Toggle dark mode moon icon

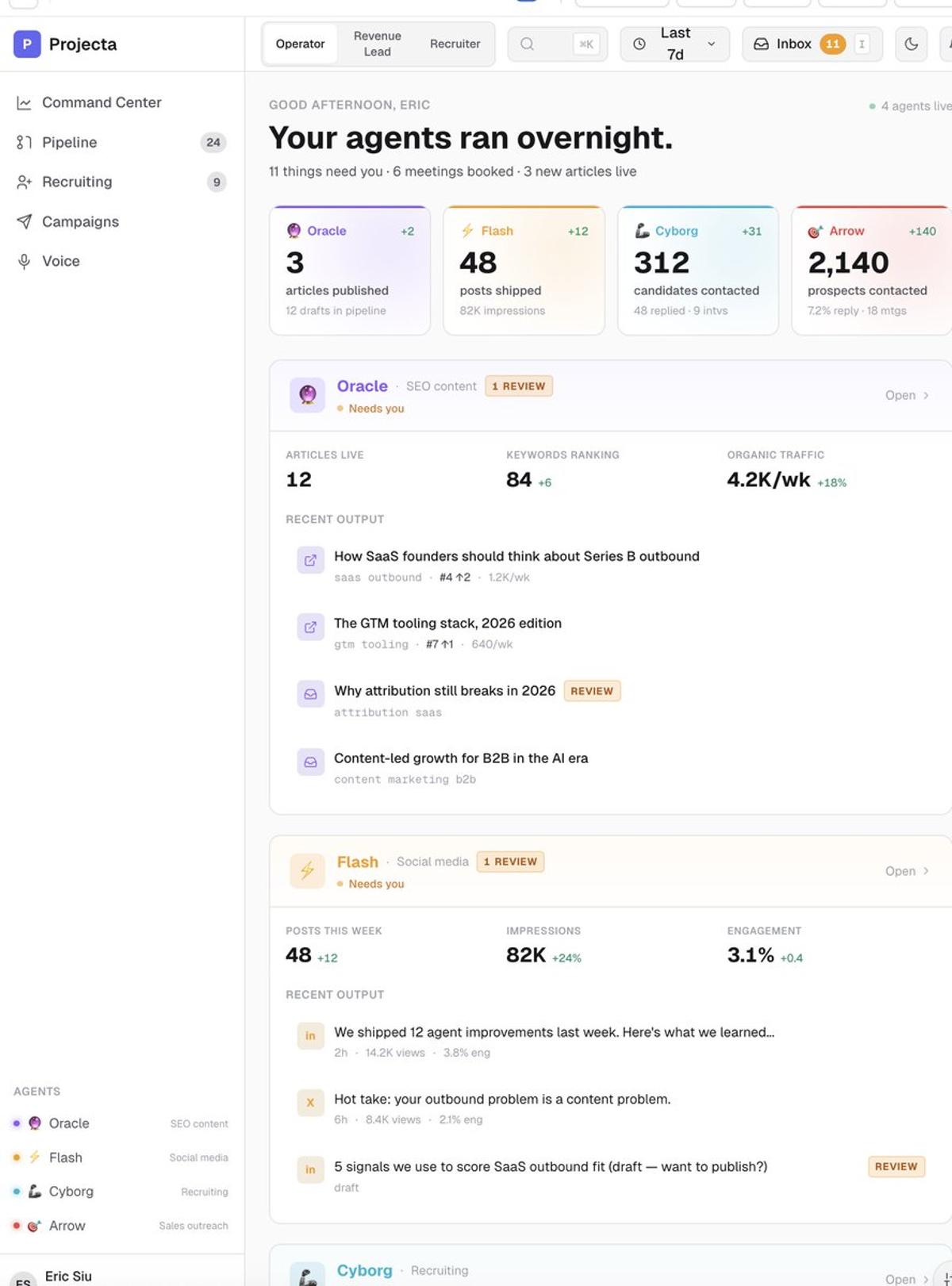point(912,44)
